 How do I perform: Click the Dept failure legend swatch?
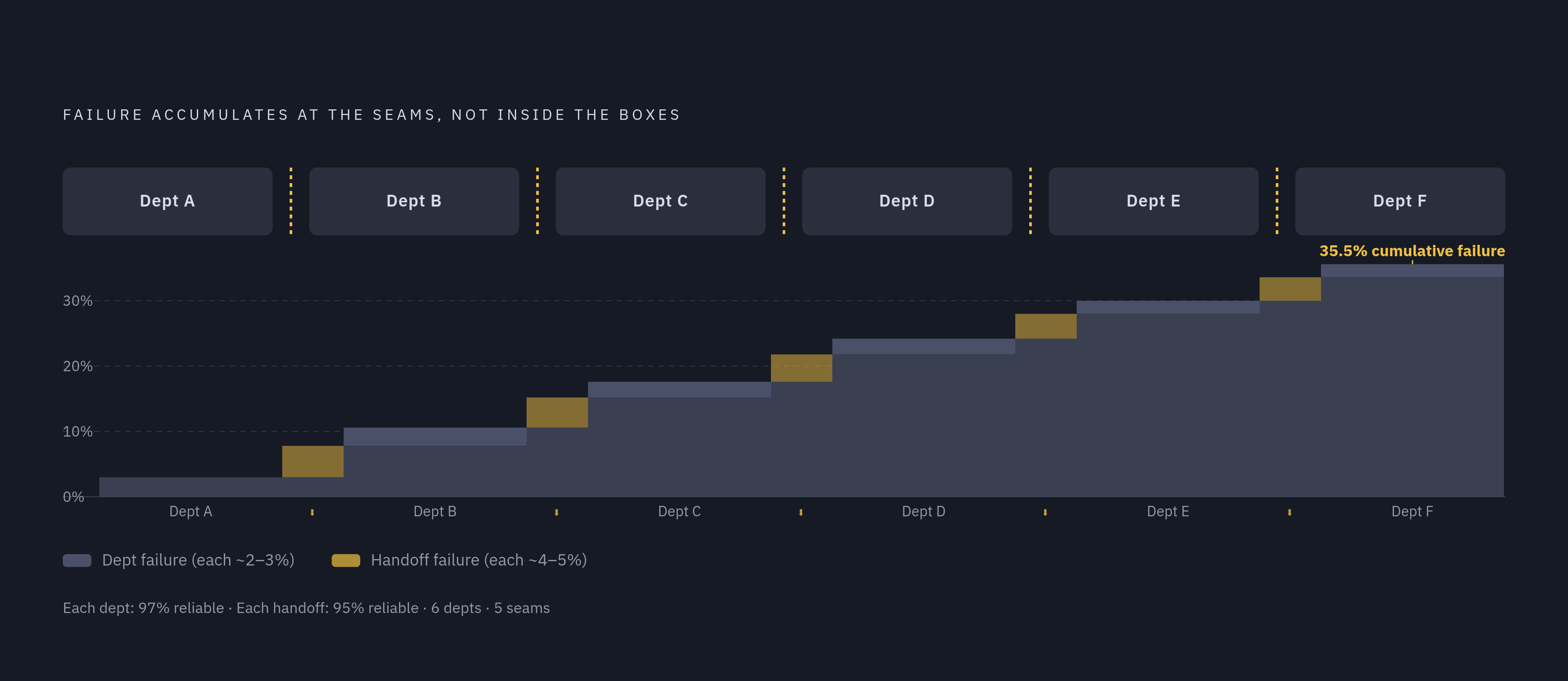(x=77, y=560)
